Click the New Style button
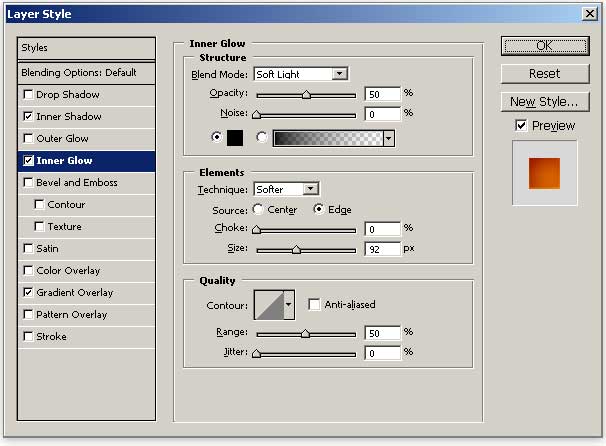606x446 pixels. click(544, 102)
